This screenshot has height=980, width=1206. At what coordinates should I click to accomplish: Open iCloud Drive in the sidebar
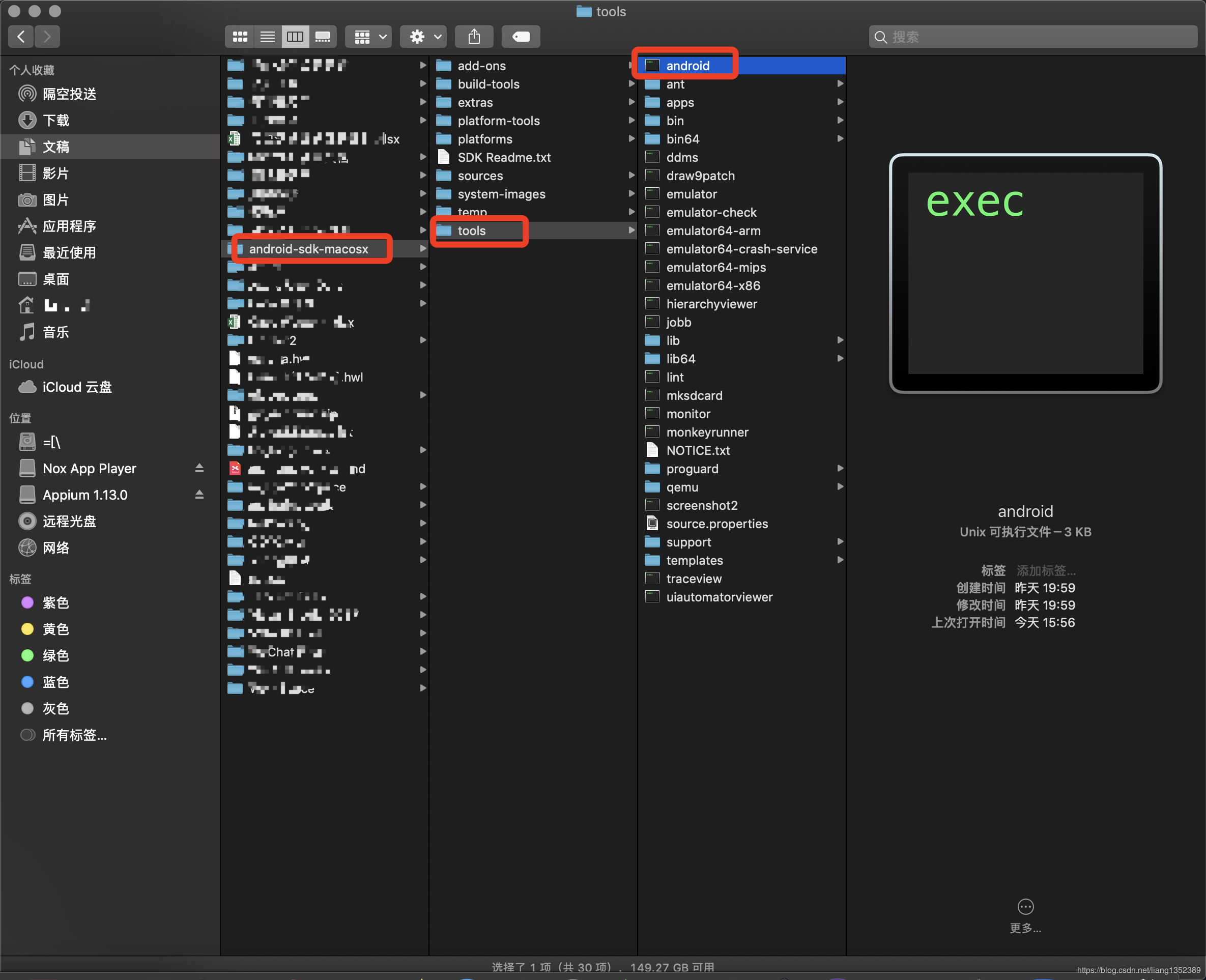click(x=77, y=387)
